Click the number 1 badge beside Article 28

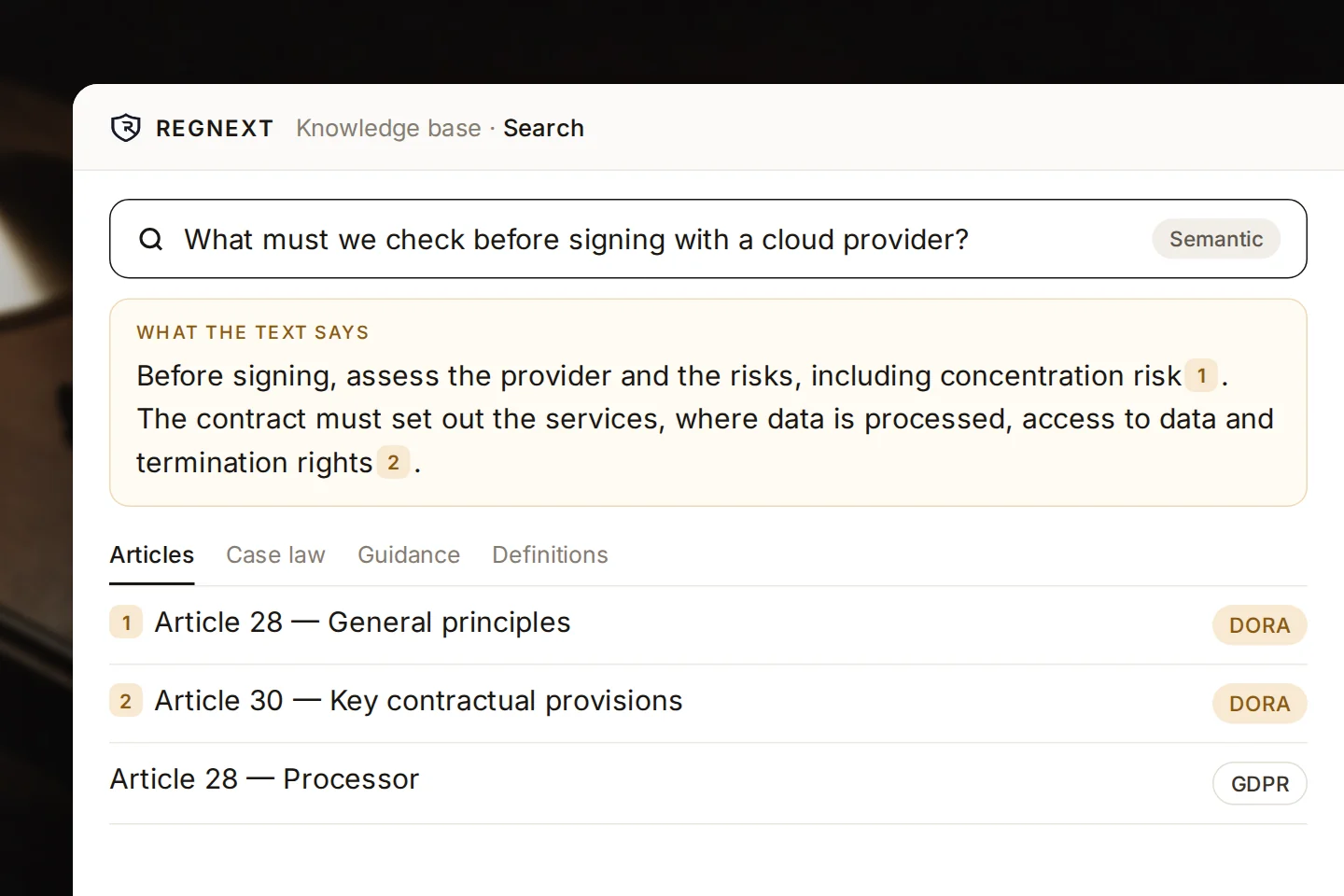pos(126,623)
